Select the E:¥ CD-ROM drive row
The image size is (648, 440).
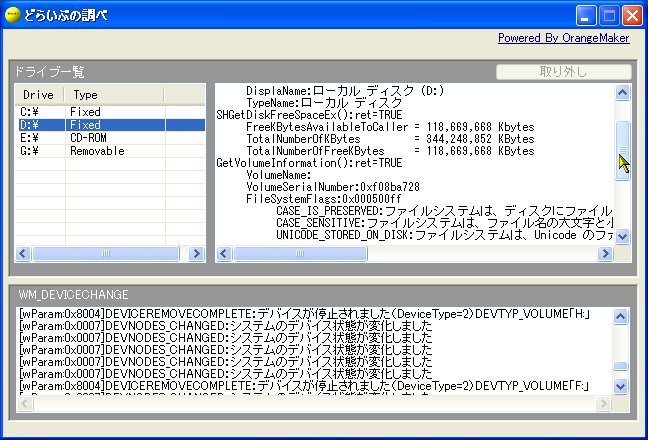click(110, 138)
